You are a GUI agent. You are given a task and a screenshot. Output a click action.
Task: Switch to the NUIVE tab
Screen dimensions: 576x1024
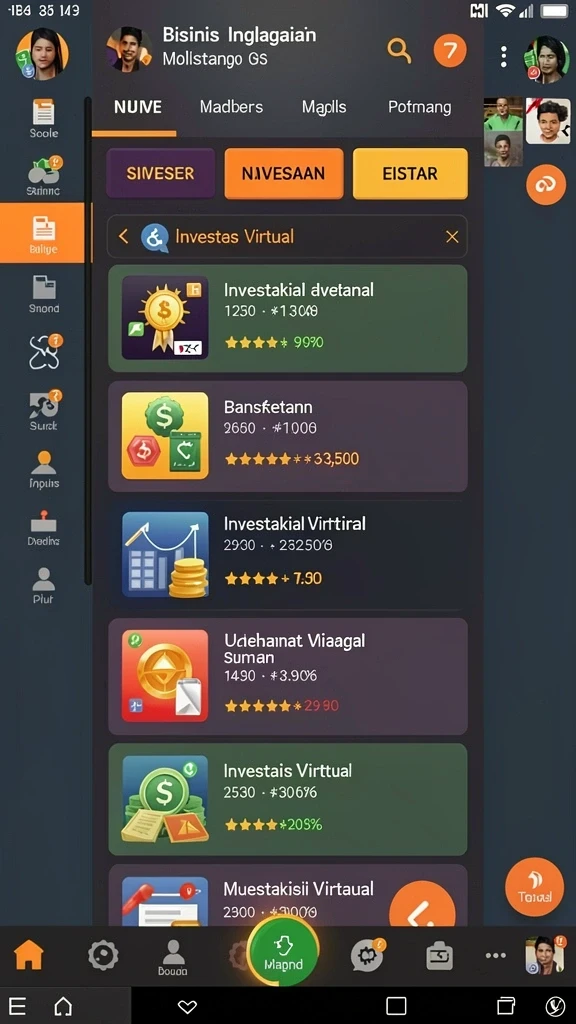(x=138, y=107)
